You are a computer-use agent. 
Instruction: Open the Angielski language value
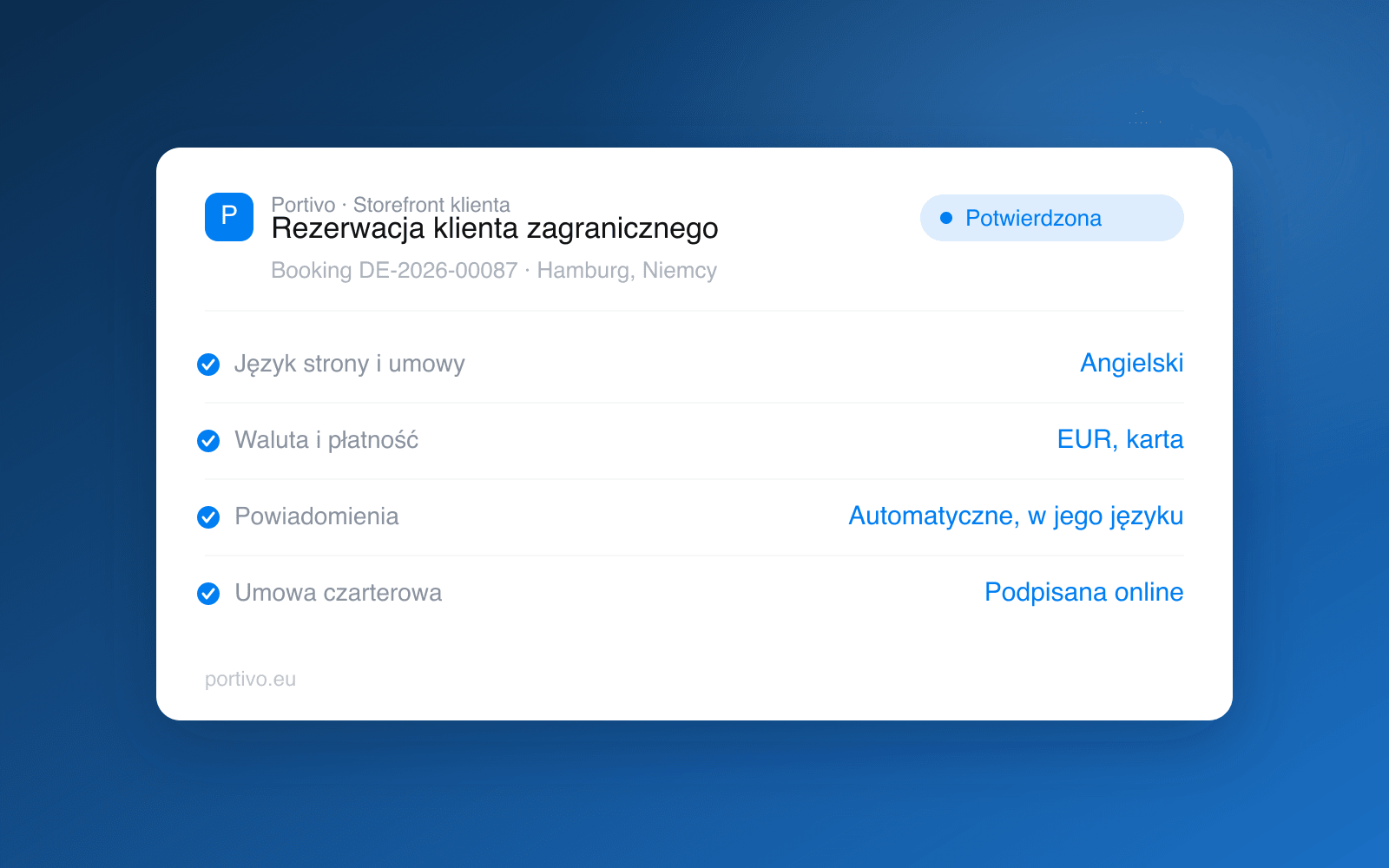click(x=1132, y=363)
